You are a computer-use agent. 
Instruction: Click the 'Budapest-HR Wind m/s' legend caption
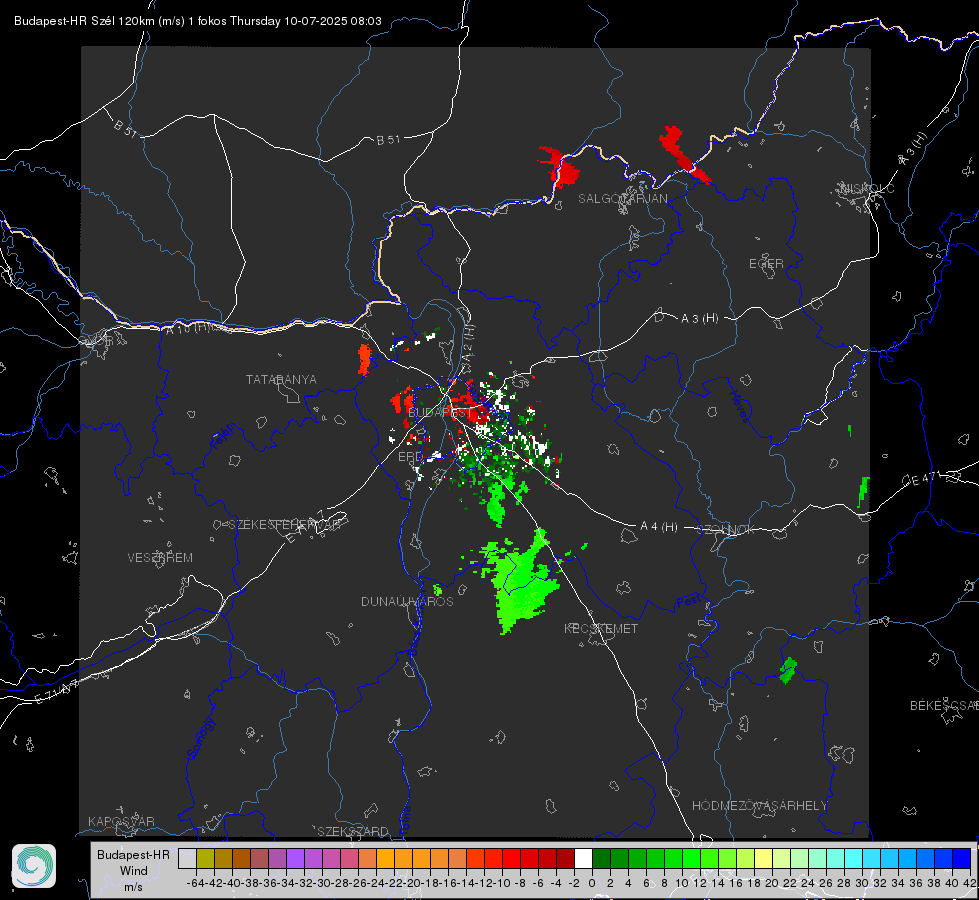click(x=134, y=870)
